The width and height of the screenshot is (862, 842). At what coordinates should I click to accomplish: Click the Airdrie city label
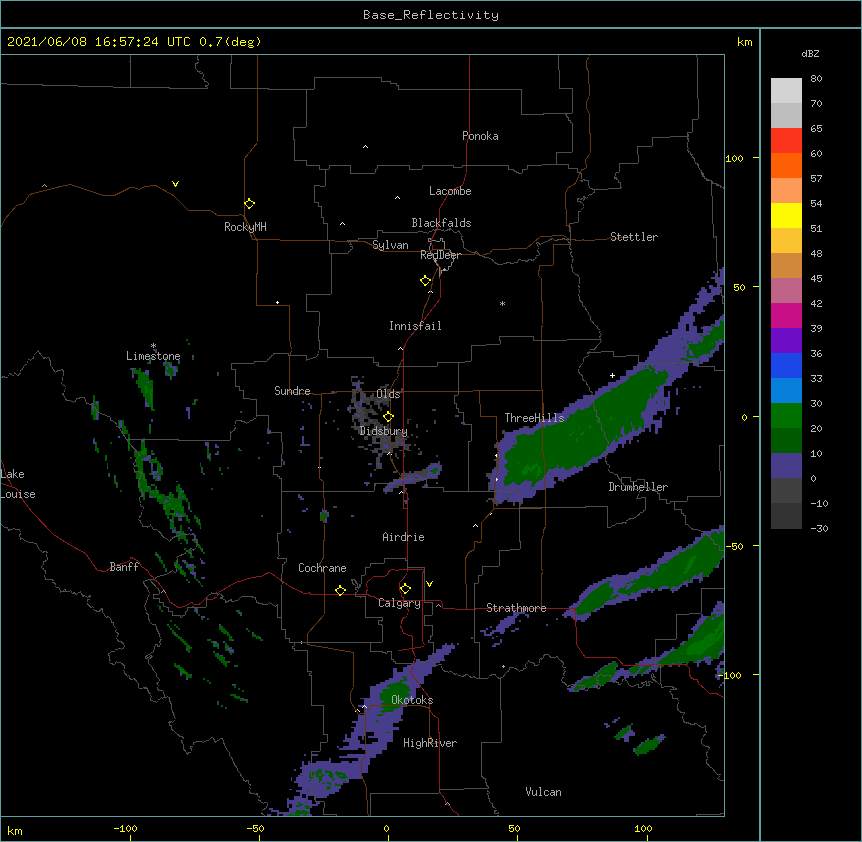[404, 537]
